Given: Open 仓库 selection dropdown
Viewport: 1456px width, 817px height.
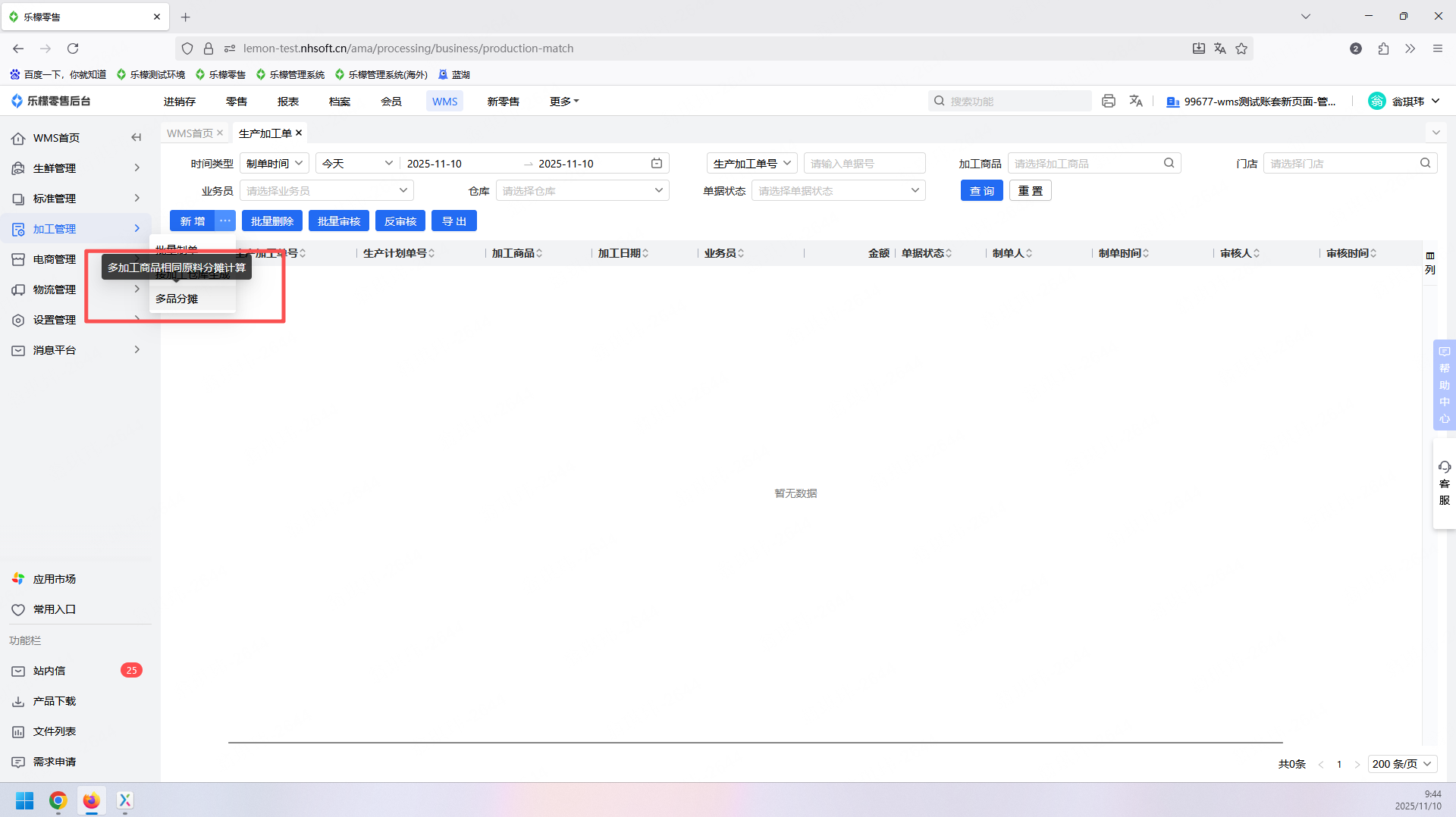Looking at the screenshot, I should click(582, 190).
